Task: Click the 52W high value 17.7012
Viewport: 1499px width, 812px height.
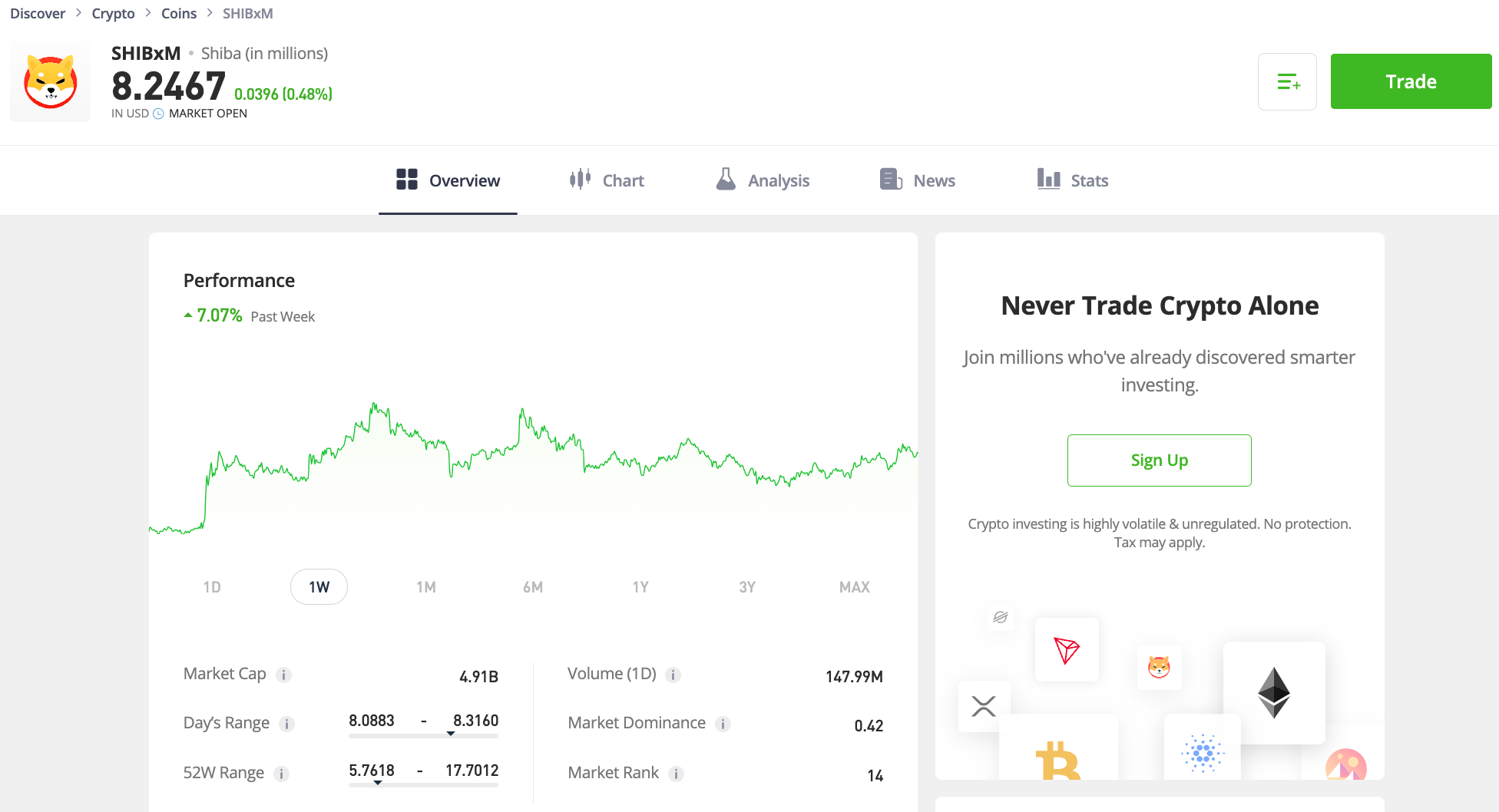Action: coord(472,771)
